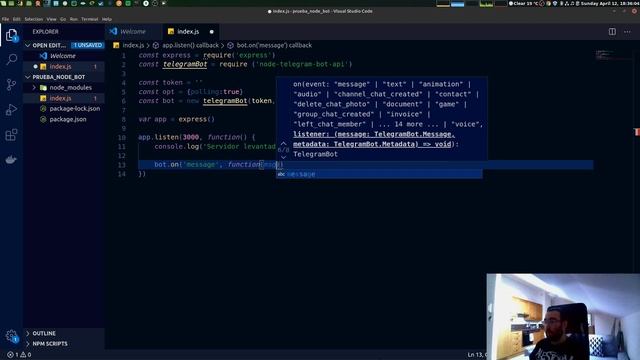640x360 pixels.
Task: Open the Extensions view
Action: (11, 135)
